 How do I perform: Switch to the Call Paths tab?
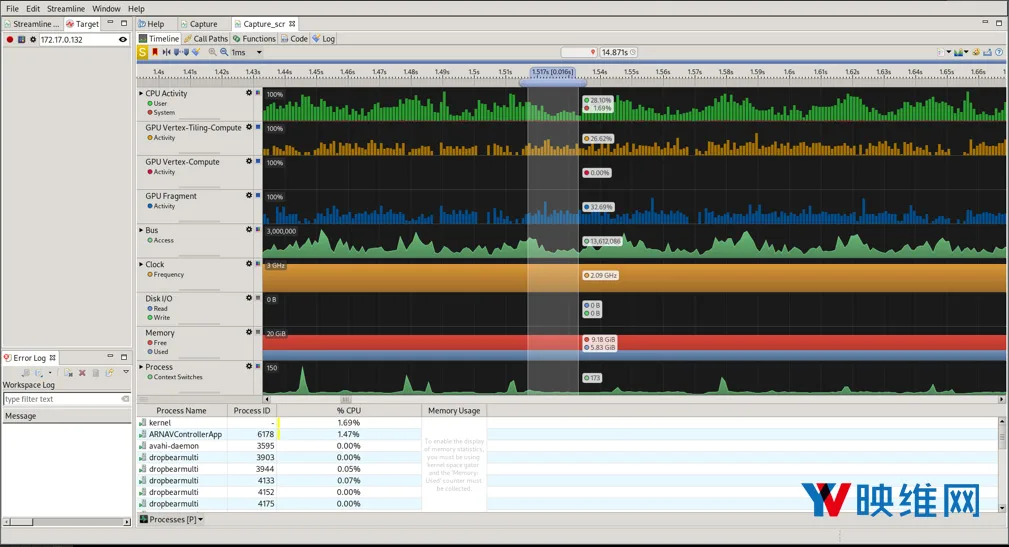coord(206,39)
